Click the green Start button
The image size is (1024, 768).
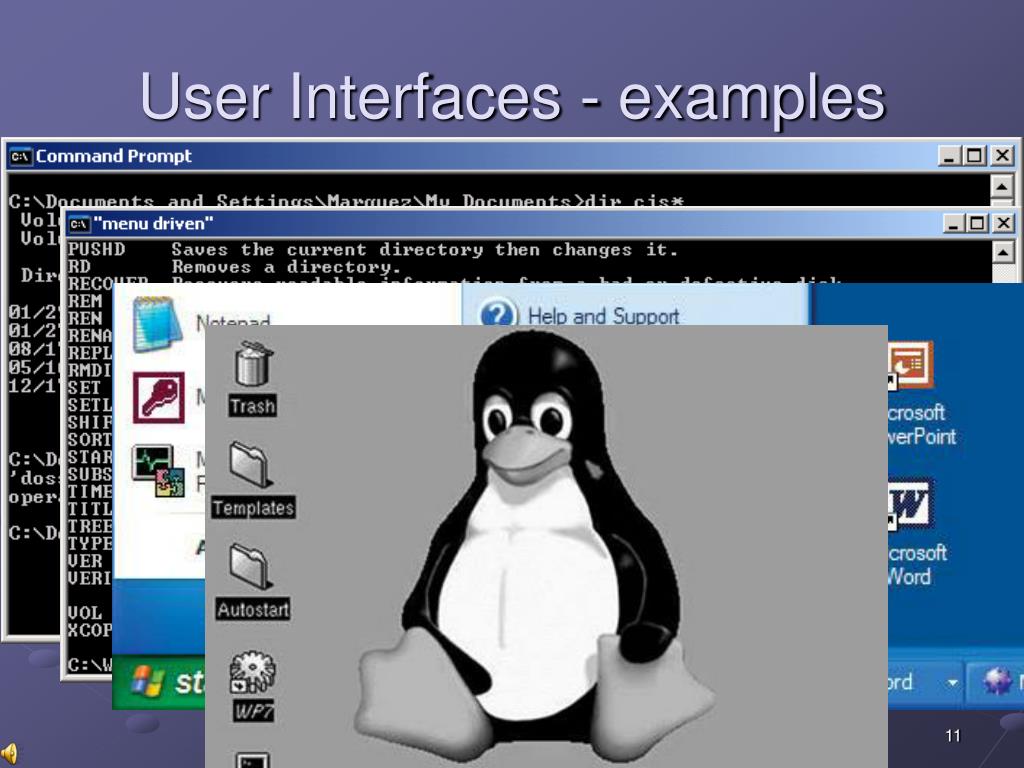(159, 682)
